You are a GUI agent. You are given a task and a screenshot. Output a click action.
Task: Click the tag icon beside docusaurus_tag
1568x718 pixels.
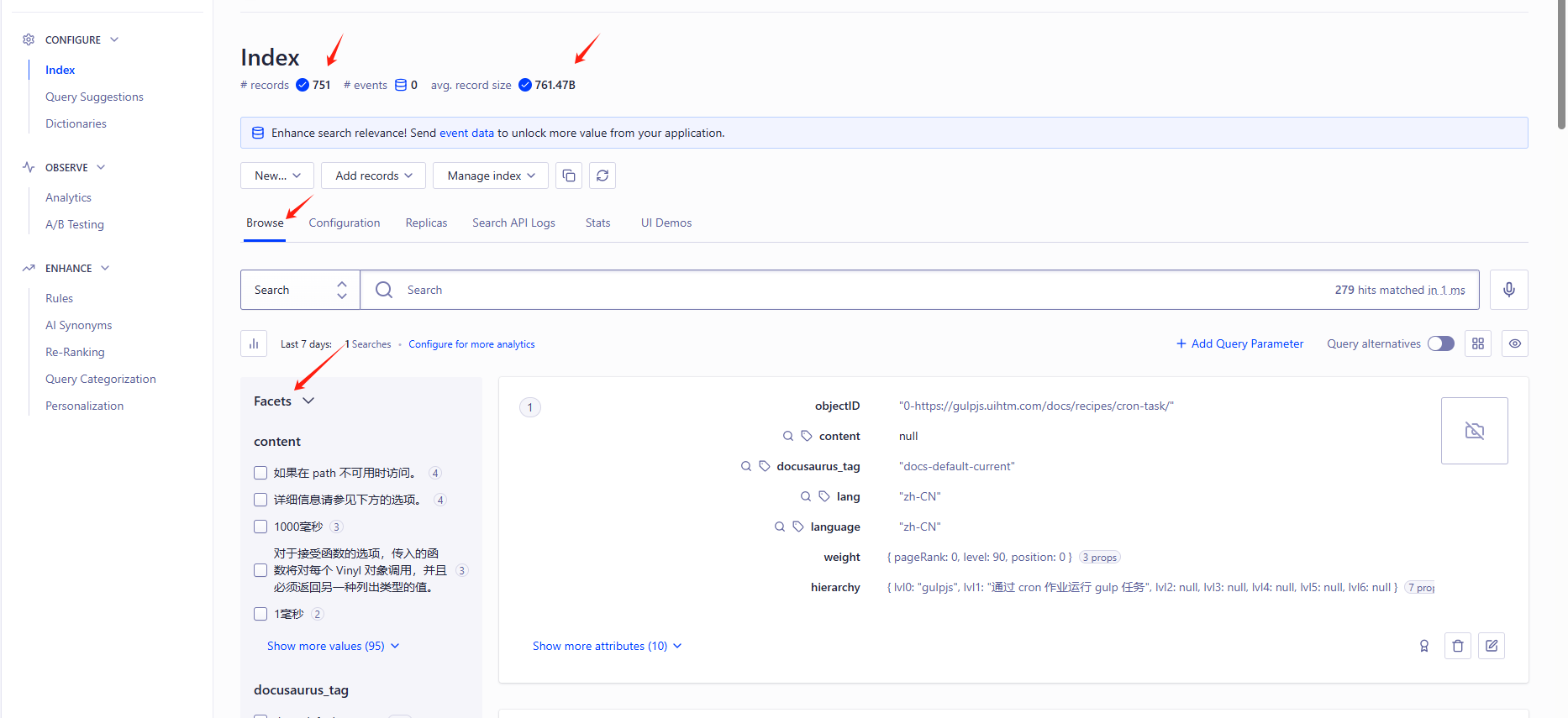tap(765, 466)
